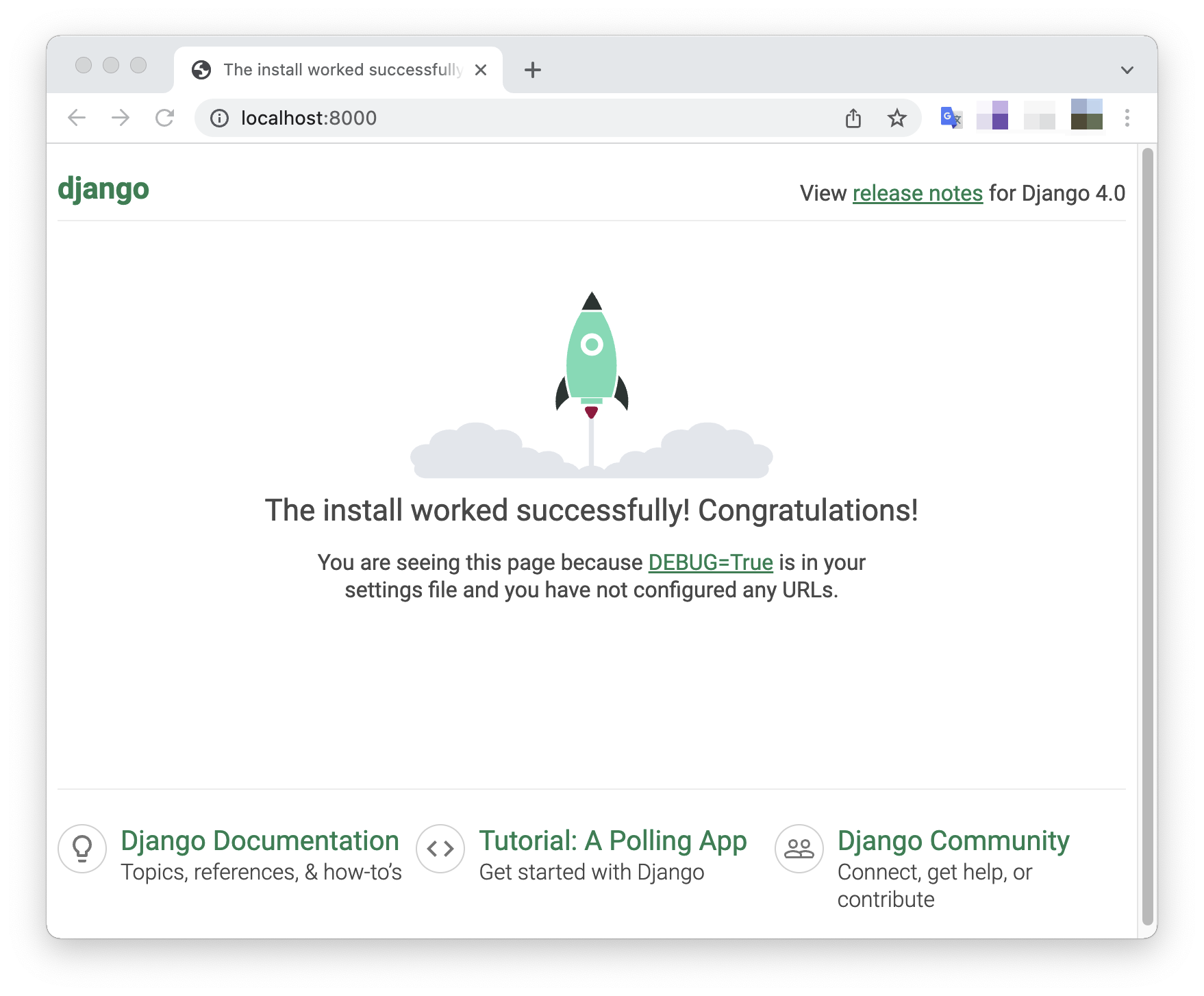Open a new tab with the plus button
1204x996 pixels.
point(533,69)
